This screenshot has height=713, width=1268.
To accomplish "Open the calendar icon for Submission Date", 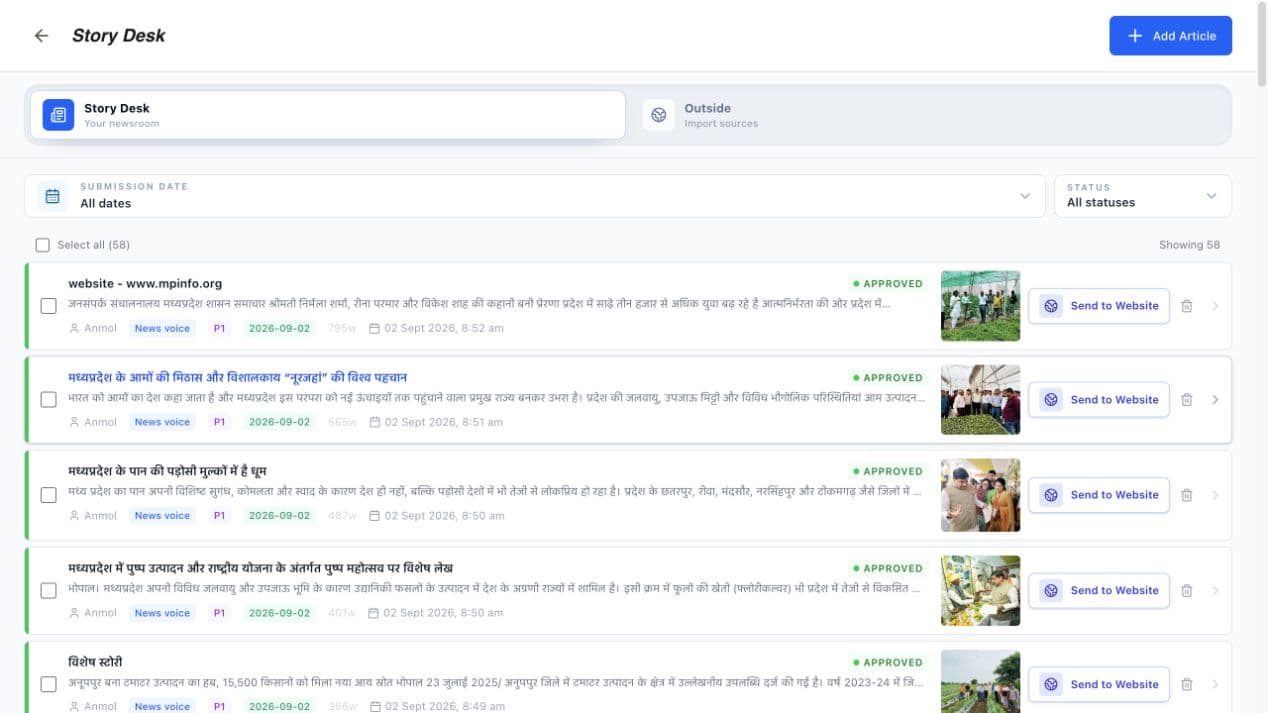I will pyautogui.click(x=53, y=195).
